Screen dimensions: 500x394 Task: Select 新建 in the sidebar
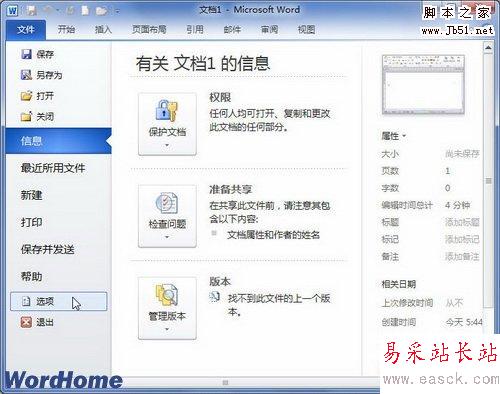[32, 195]
